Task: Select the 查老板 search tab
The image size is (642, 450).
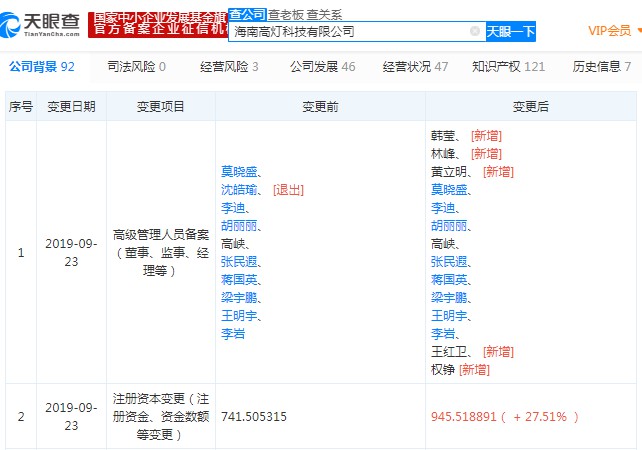Action: [286, 15]
